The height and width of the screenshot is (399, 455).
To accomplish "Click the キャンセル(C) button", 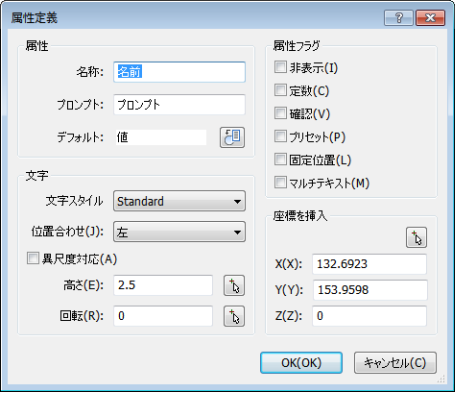I will click(395, 363).
